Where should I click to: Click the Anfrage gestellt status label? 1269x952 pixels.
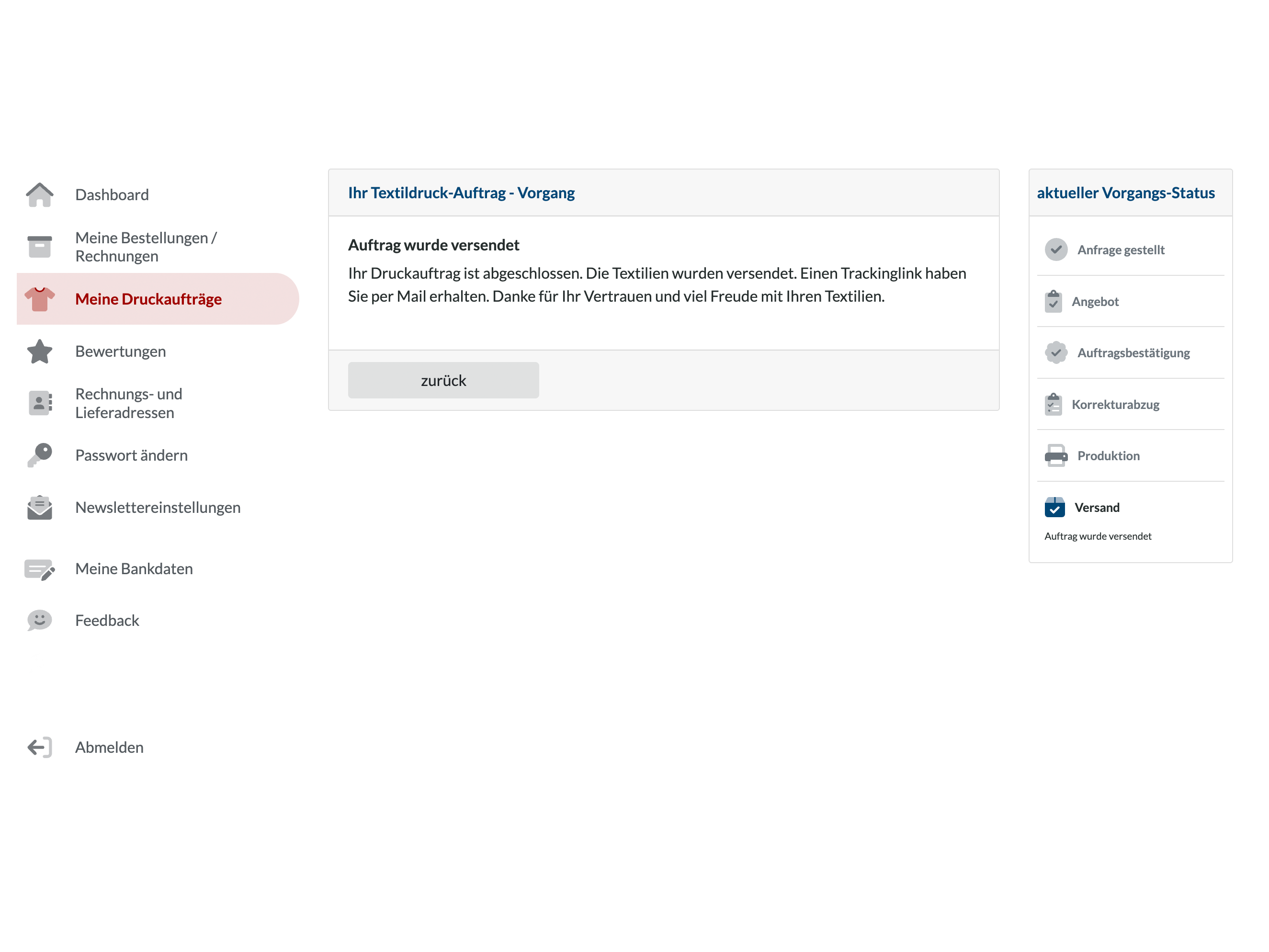click(x=1121, y=249)
